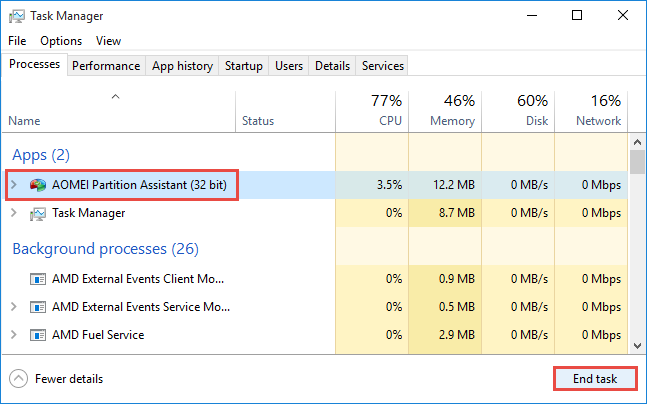
Task: Open the File menu
Action: coord(17,41)
